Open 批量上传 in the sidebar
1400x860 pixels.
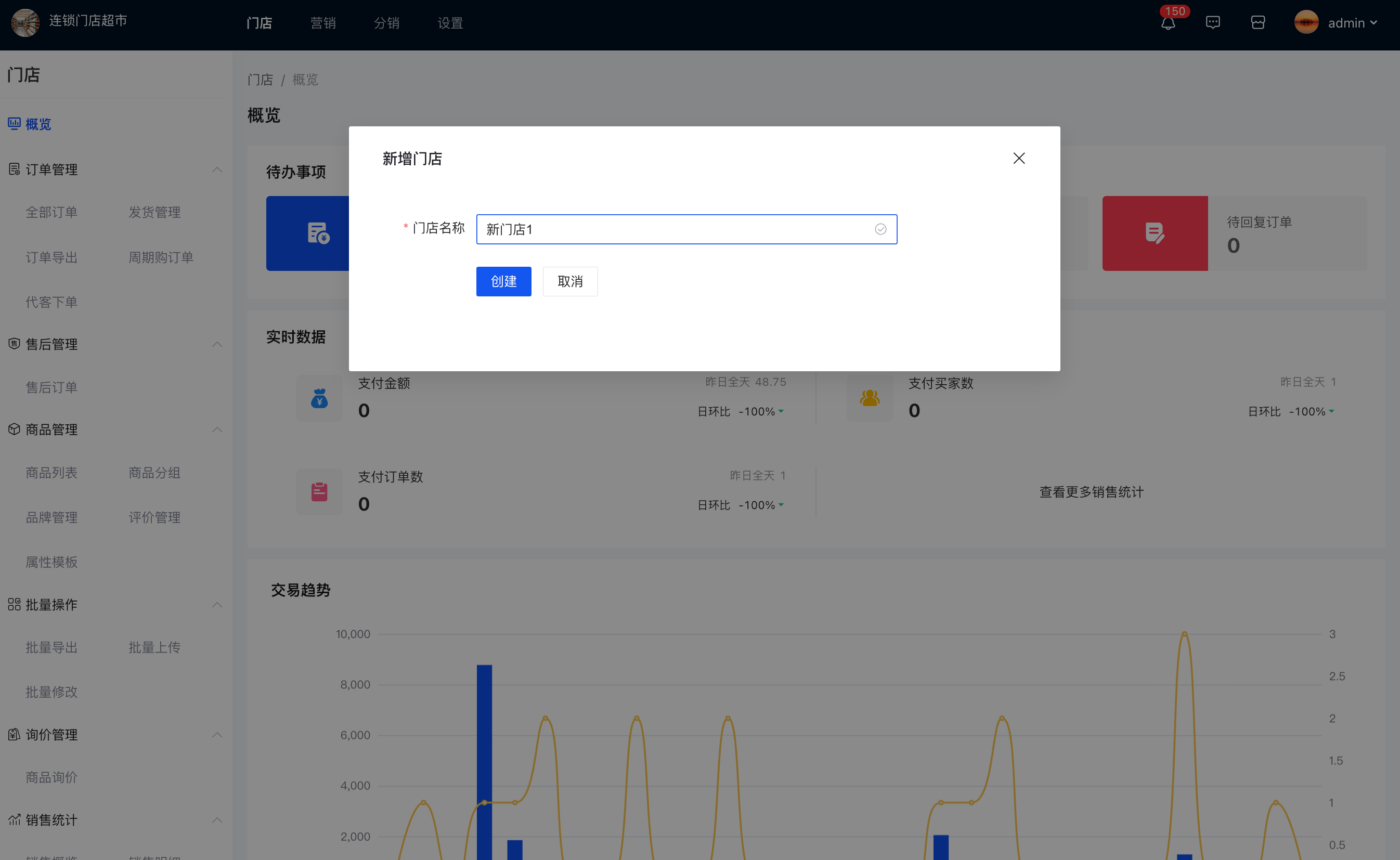coord(154,647)
